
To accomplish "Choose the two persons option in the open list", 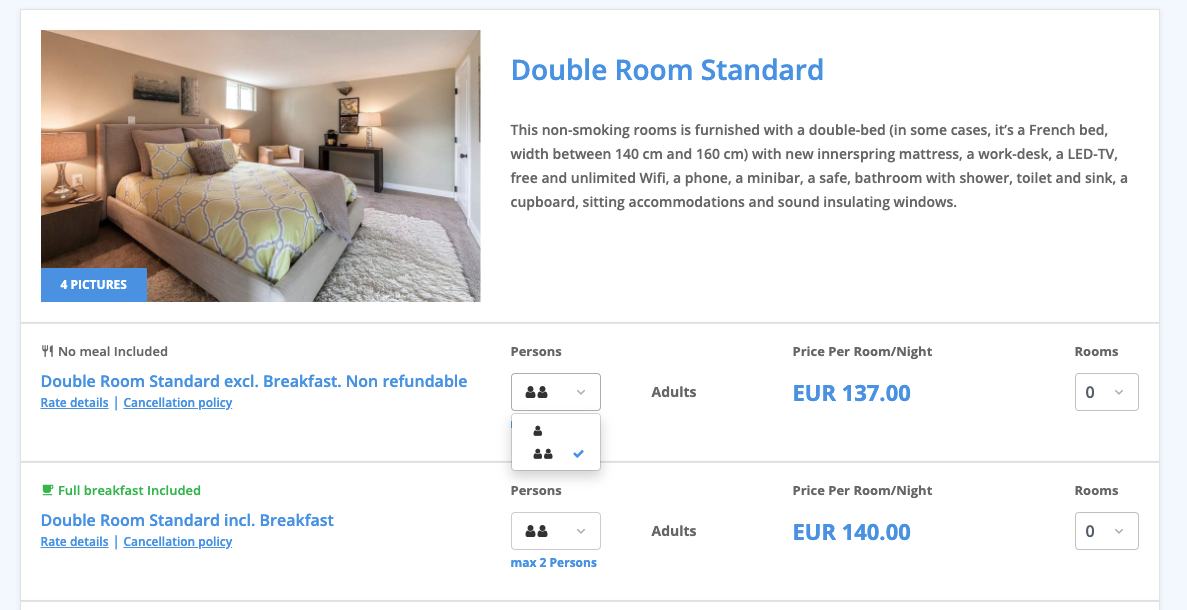I will pyautogui.click(x=543, y=454).
